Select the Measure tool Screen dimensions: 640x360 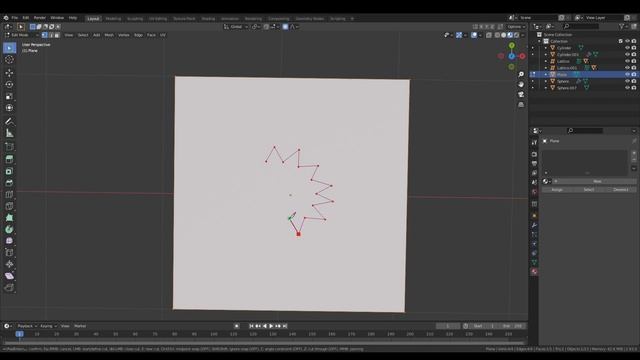point(9,133)
